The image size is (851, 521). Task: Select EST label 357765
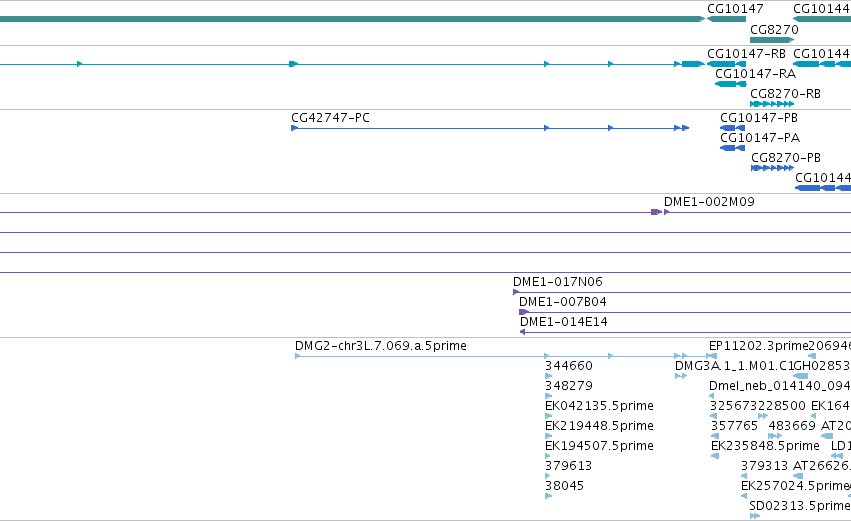click(x=734, y=426)
